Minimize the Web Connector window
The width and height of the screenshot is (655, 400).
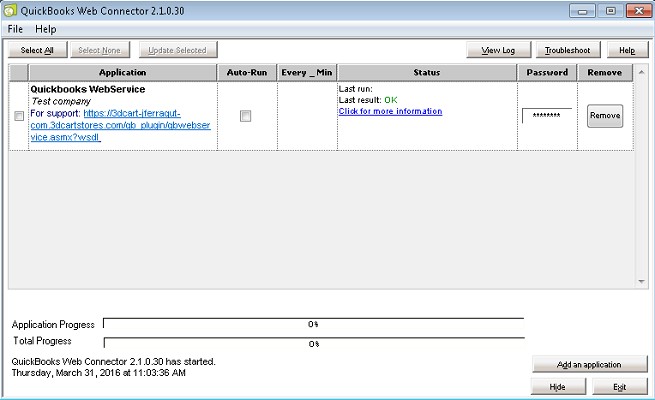click(x=582, y=11)
